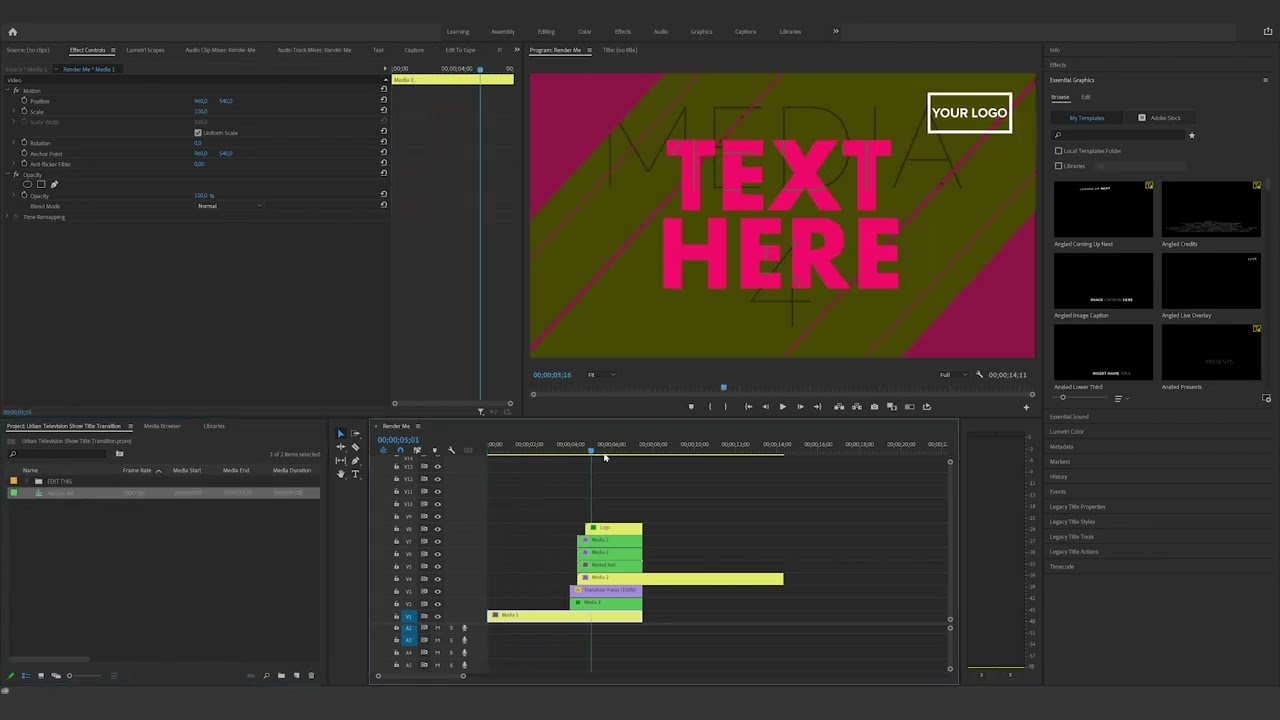This screenshot has height=720, width=1280.
Task: Reset the Position parameter
Action: (x=384, y=101)
